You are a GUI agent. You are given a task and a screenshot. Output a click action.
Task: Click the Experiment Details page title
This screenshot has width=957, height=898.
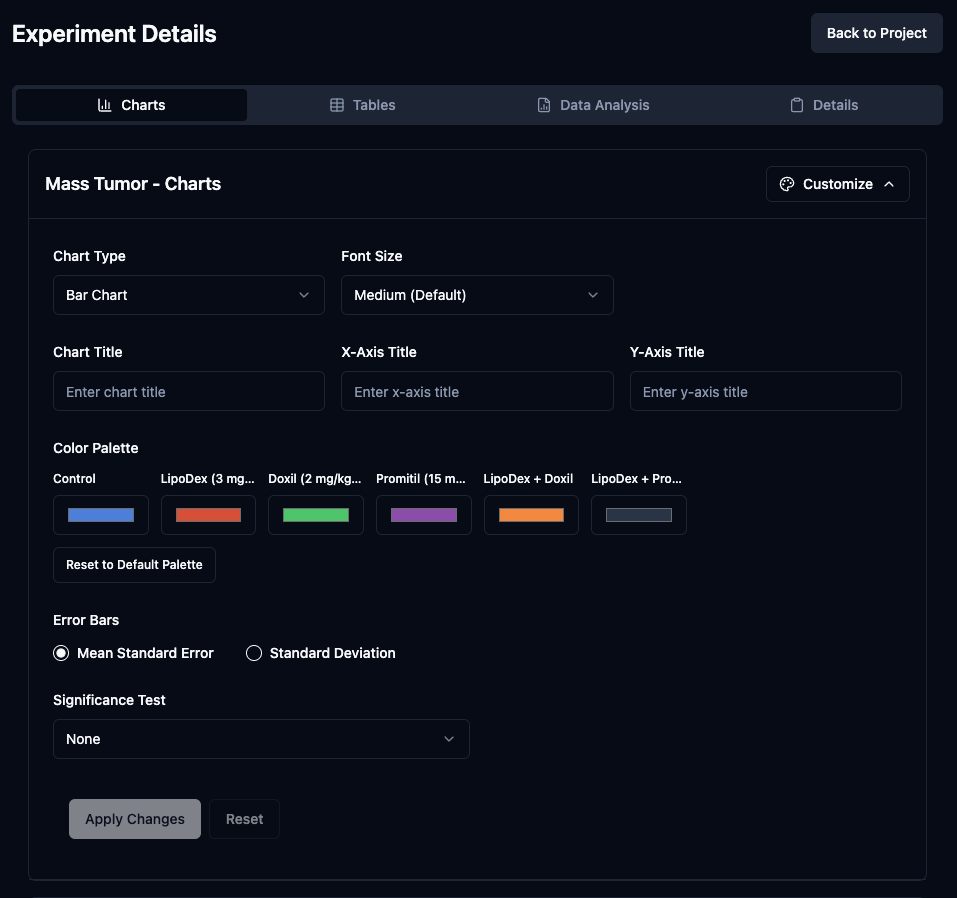coord(114,34)
